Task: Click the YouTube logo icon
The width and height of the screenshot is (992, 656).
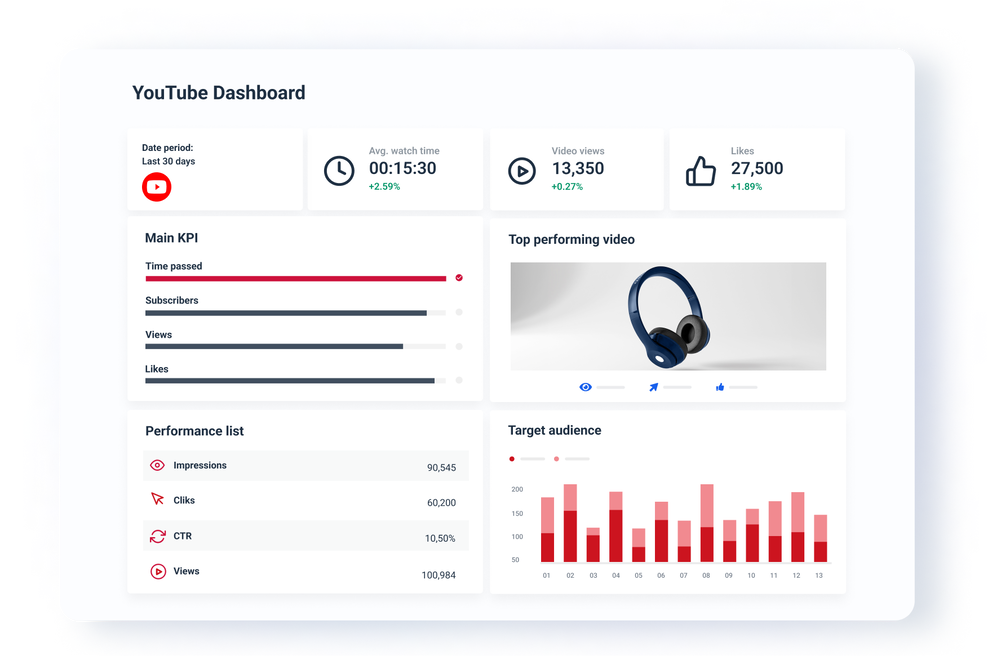Action: [156, 187]
